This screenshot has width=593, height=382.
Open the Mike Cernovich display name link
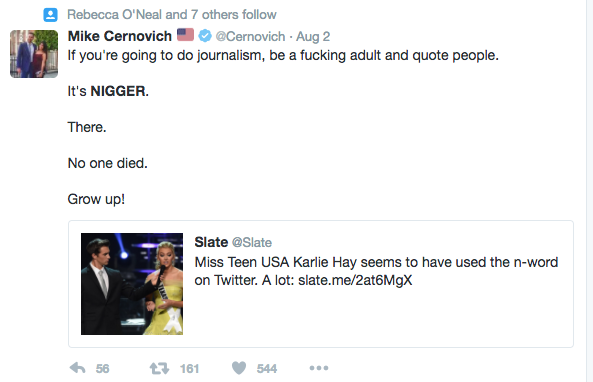click(x=120, y=36)
